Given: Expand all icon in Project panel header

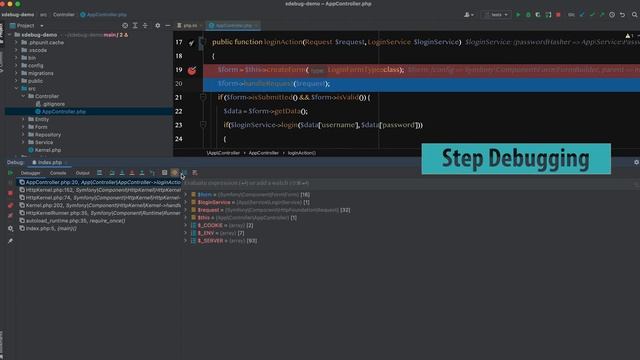Looking at the screenshot, I should (x=135, y=25).
